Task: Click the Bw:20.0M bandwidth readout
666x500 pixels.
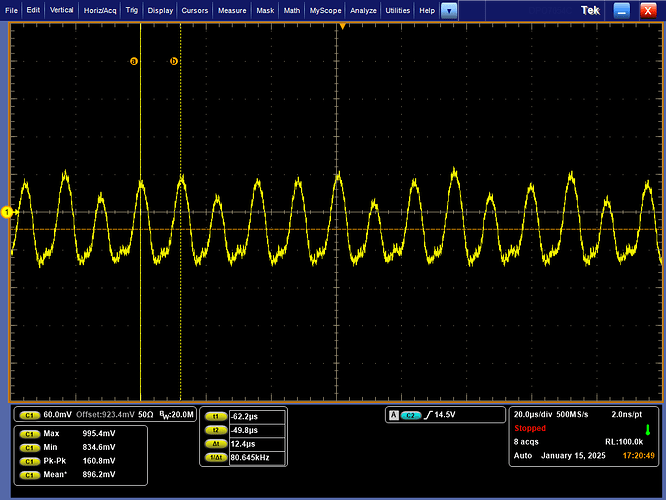Action: click(x=176, y=415)
